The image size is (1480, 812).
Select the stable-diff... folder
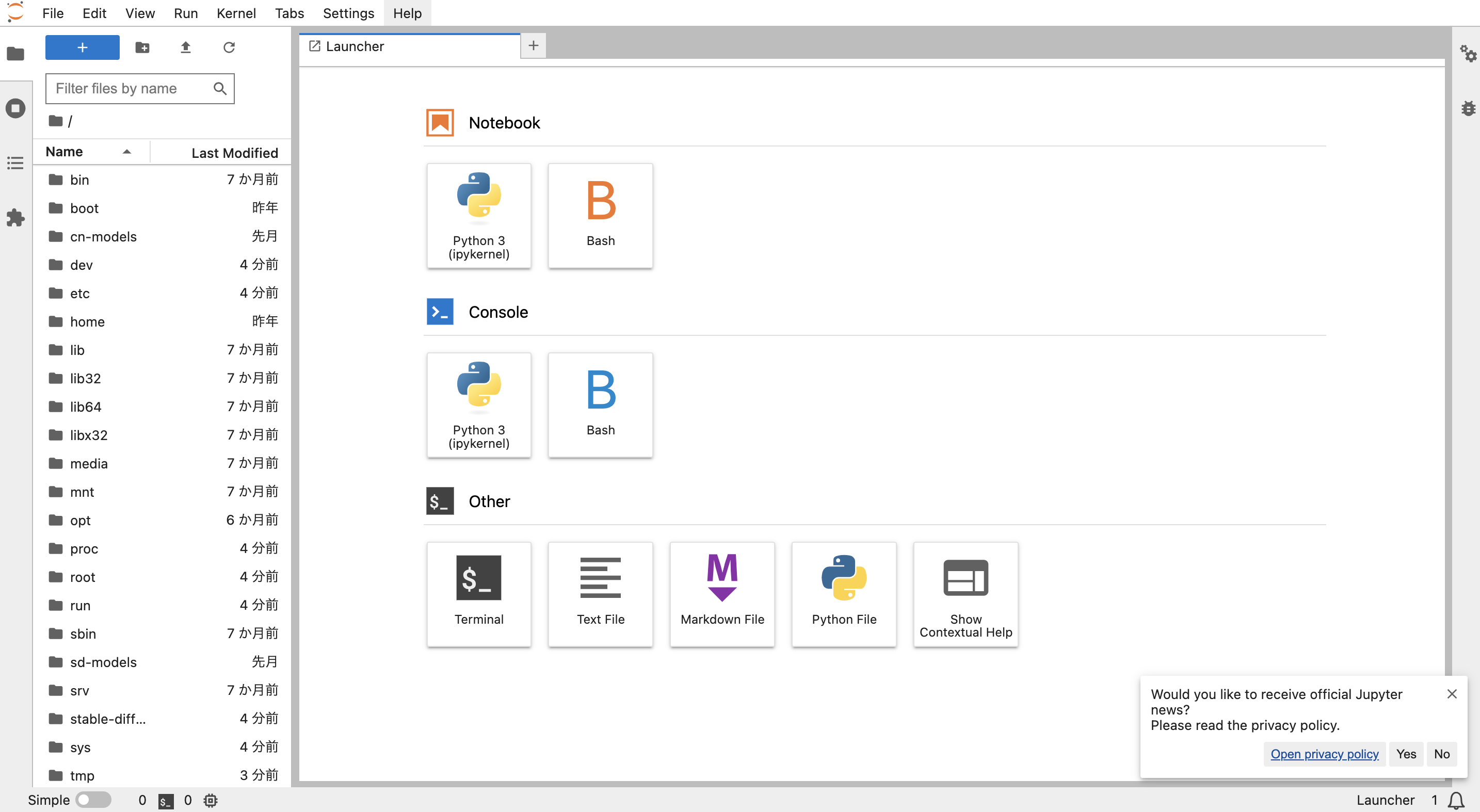[x=162, y=719]
